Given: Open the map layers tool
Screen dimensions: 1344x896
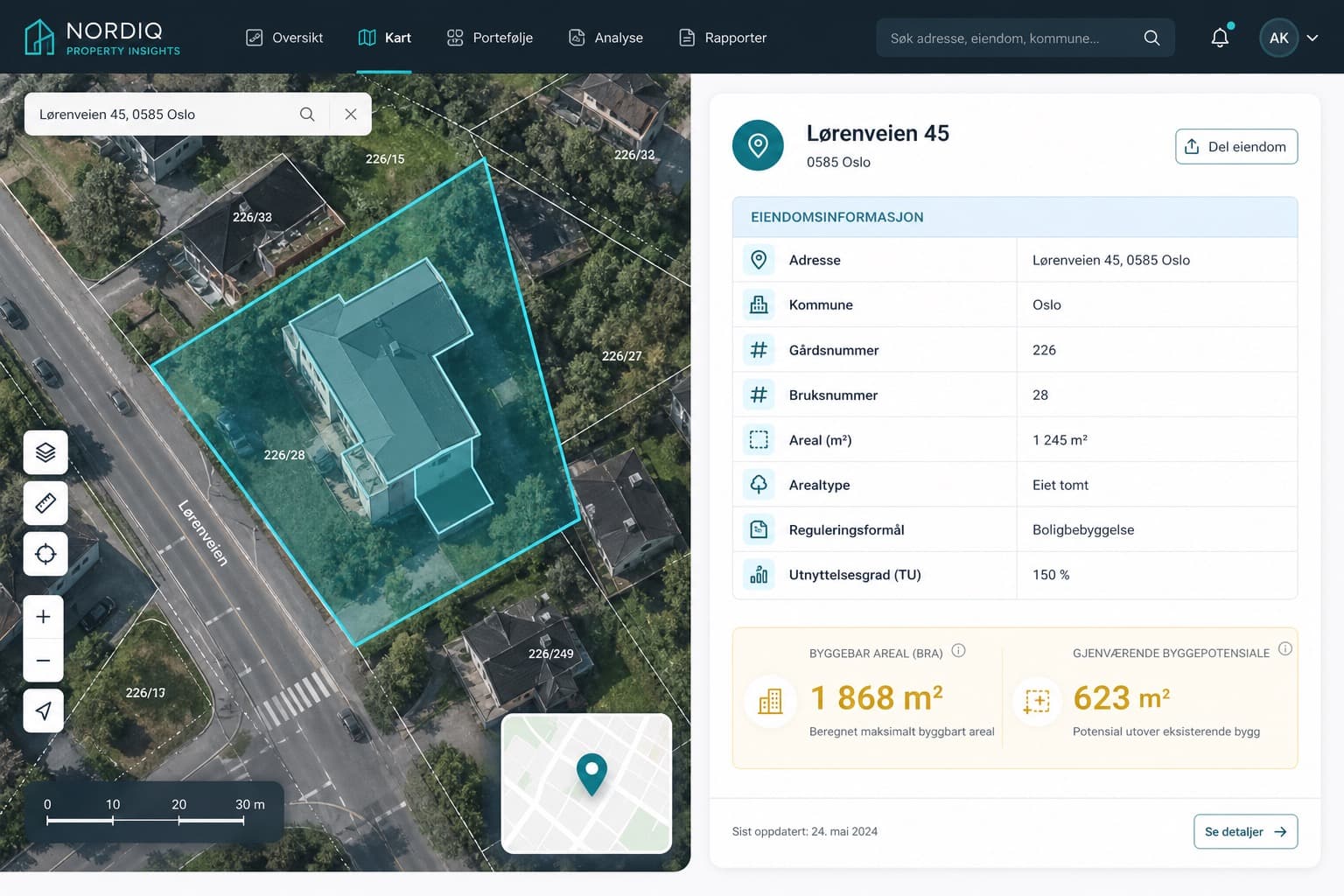Looking at the screenshot, I should click(x=45, y=452).
